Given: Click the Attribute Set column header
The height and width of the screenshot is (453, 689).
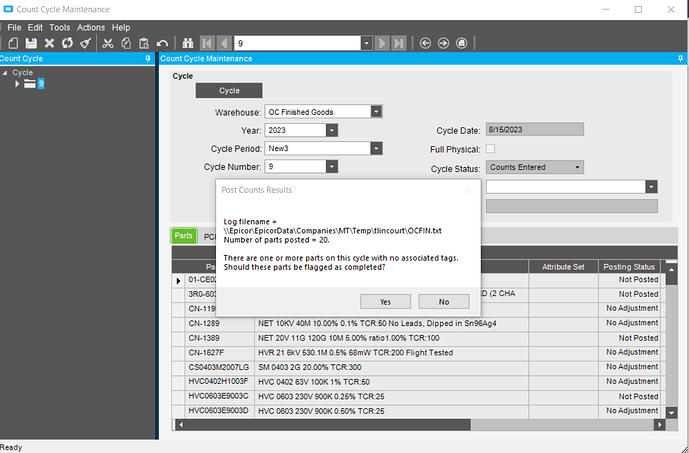Looking at the screenshot, I should [x=563, y=267].
